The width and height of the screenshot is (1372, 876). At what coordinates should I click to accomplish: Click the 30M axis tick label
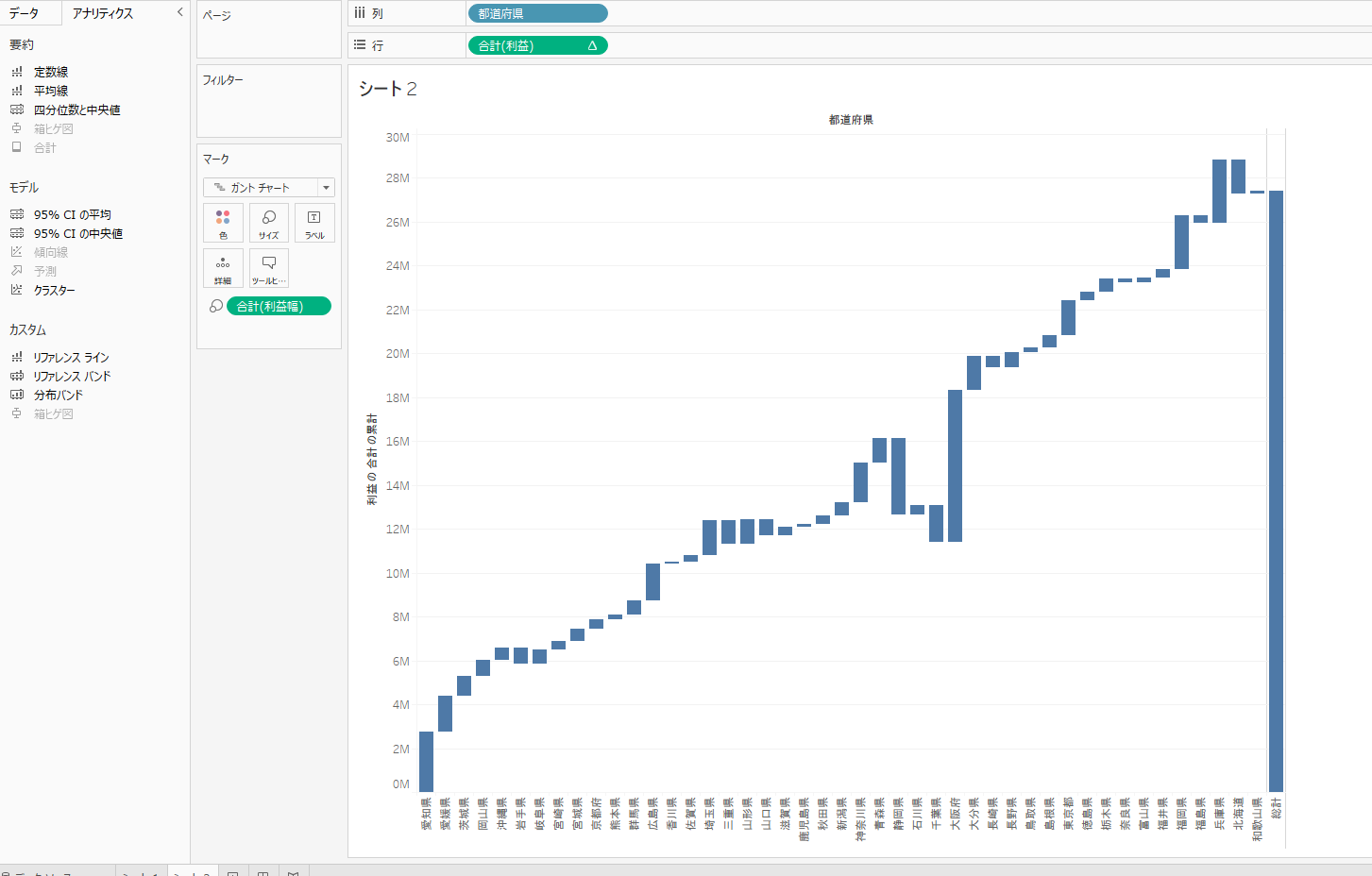coord(398,137)
